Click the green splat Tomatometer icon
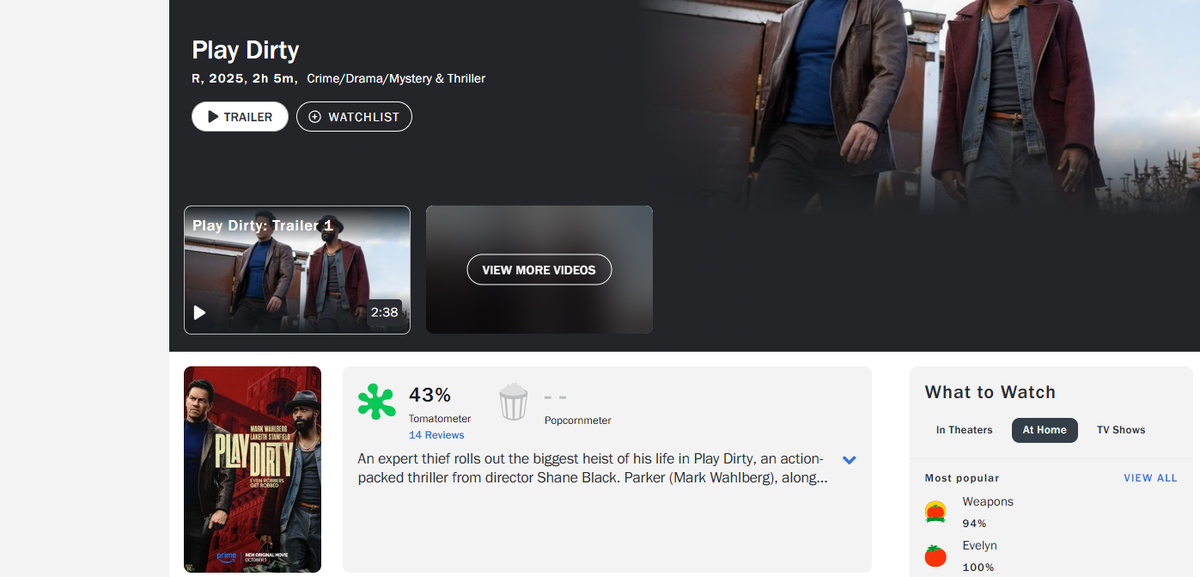This screenshot has height=577, width=1200. pos(376,402)
